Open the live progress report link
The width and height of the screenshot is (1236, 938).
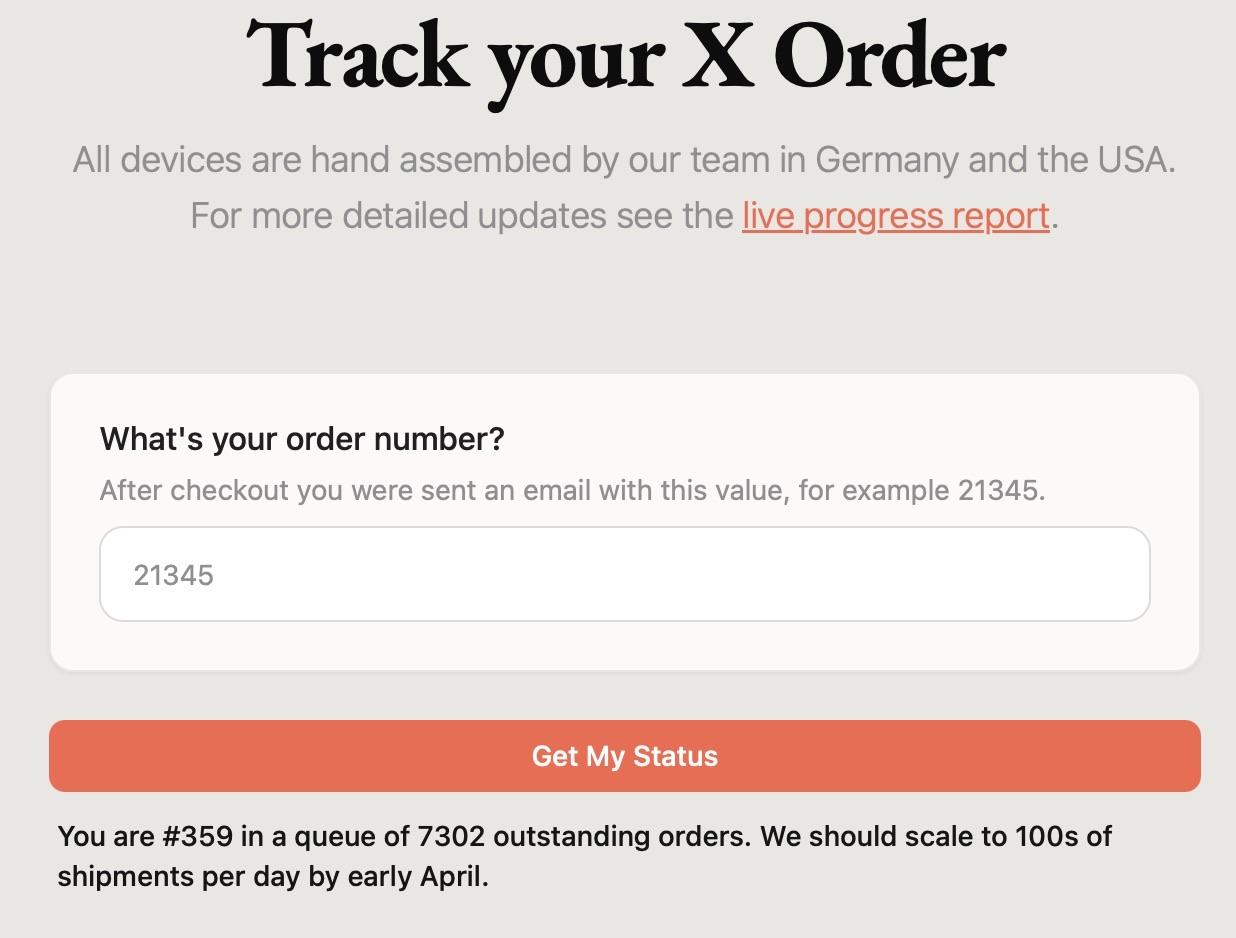click(895, 216)
